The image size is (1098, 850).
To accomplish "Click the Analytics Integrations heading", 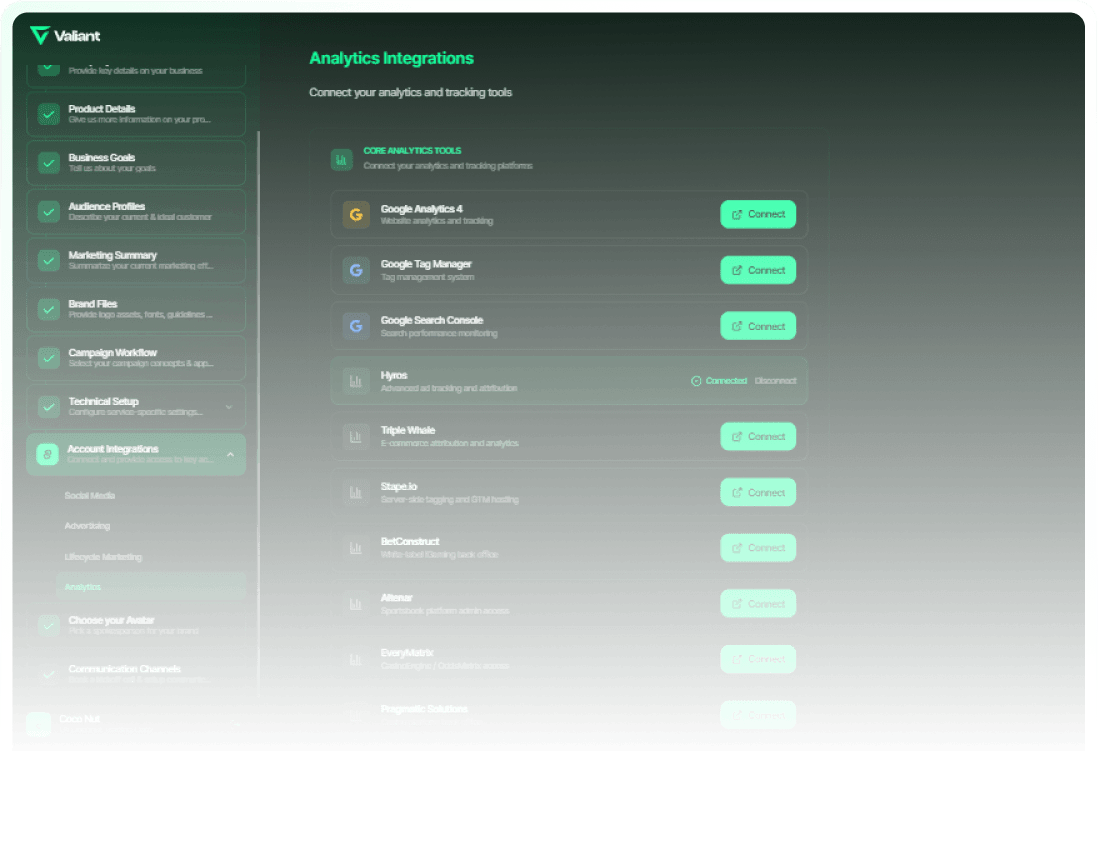I will point(391,58).
